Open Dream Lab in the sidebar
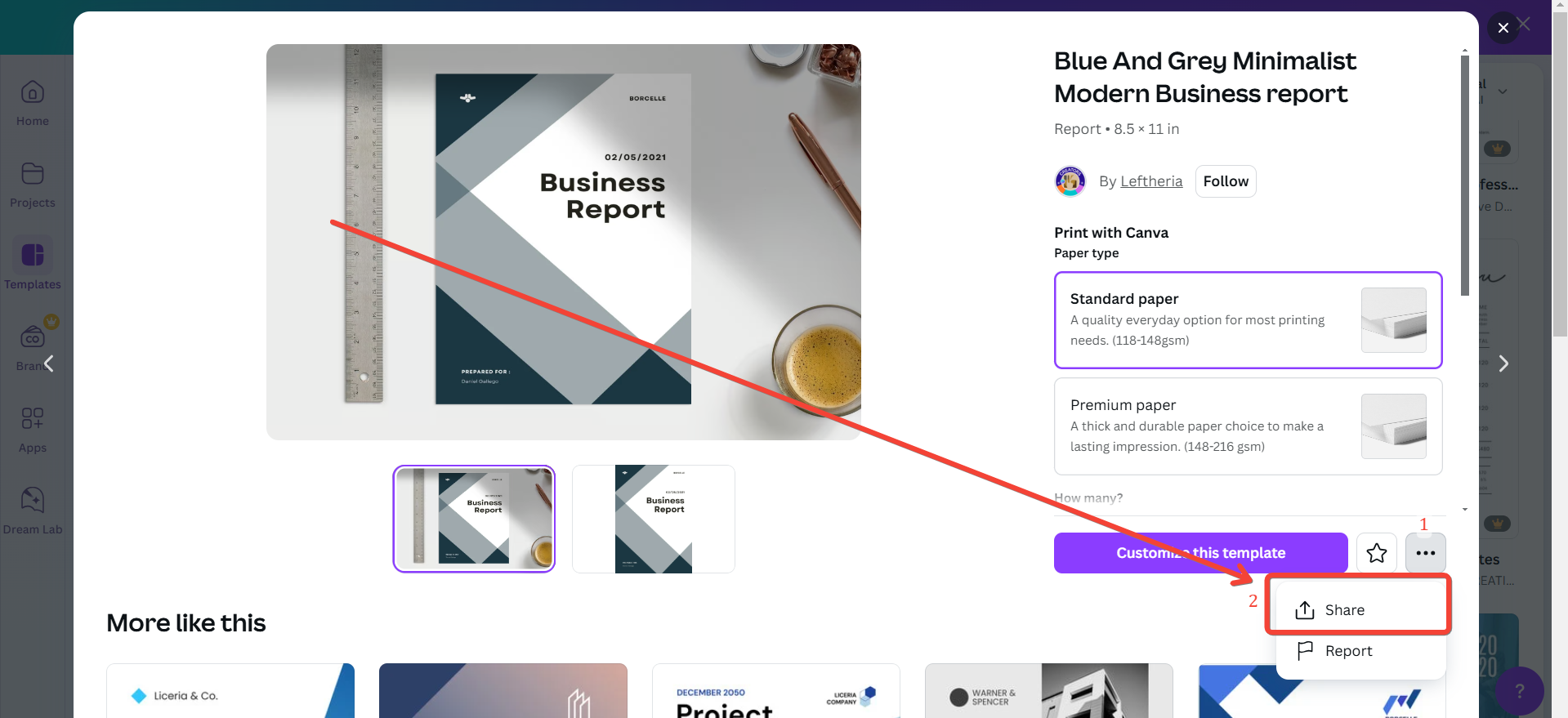The image size is (1568, 718). click(x=33, y=512)
